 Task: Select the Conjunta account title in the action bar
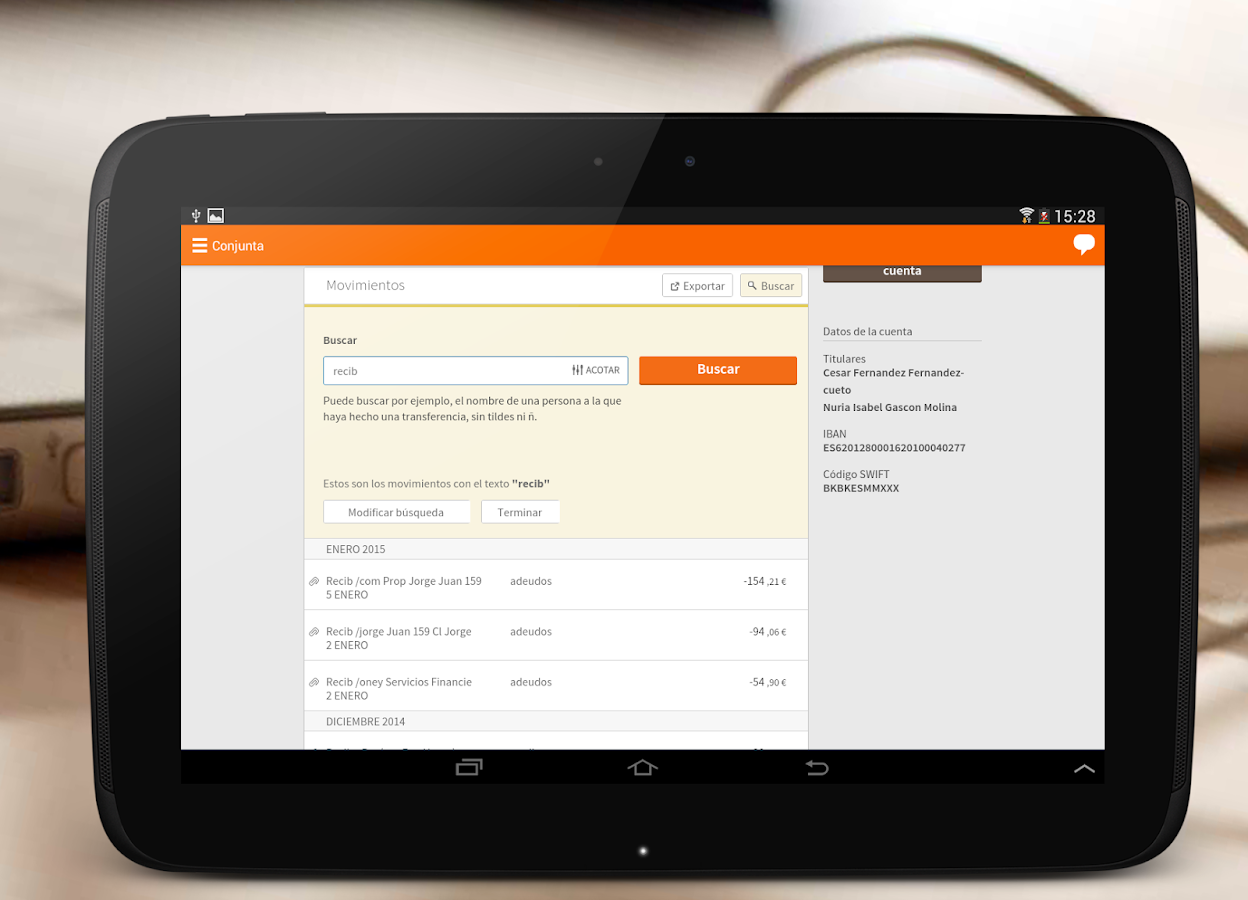(237, 245)
